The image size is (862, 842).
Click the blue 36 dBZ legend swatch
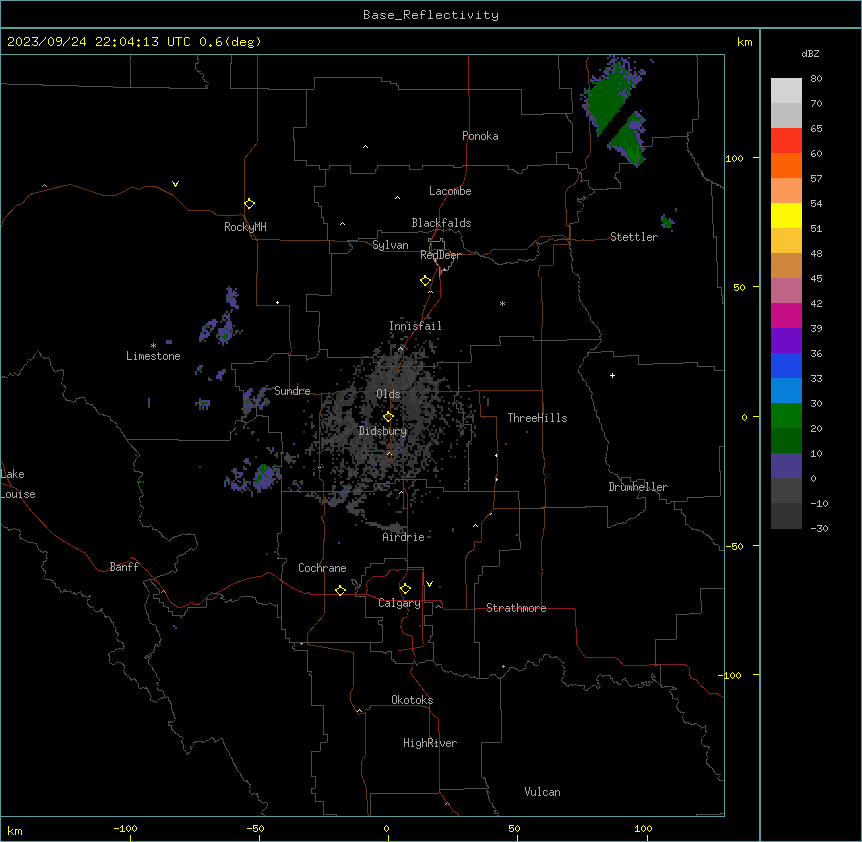coord(786,365)
